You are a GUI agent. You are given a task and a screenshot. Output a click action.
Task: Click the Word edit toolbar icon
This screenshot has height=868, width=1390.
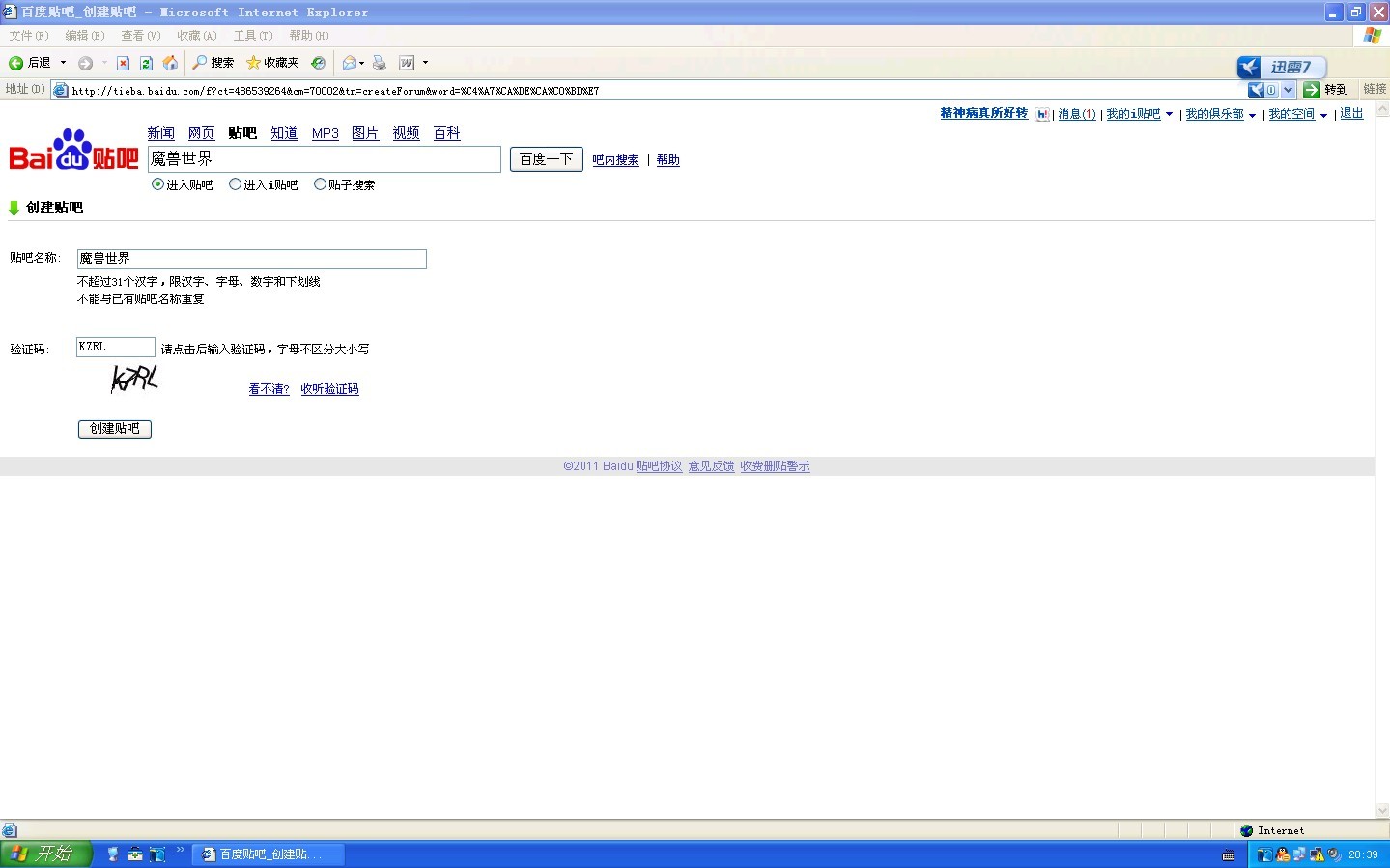(x=407, y=63)
